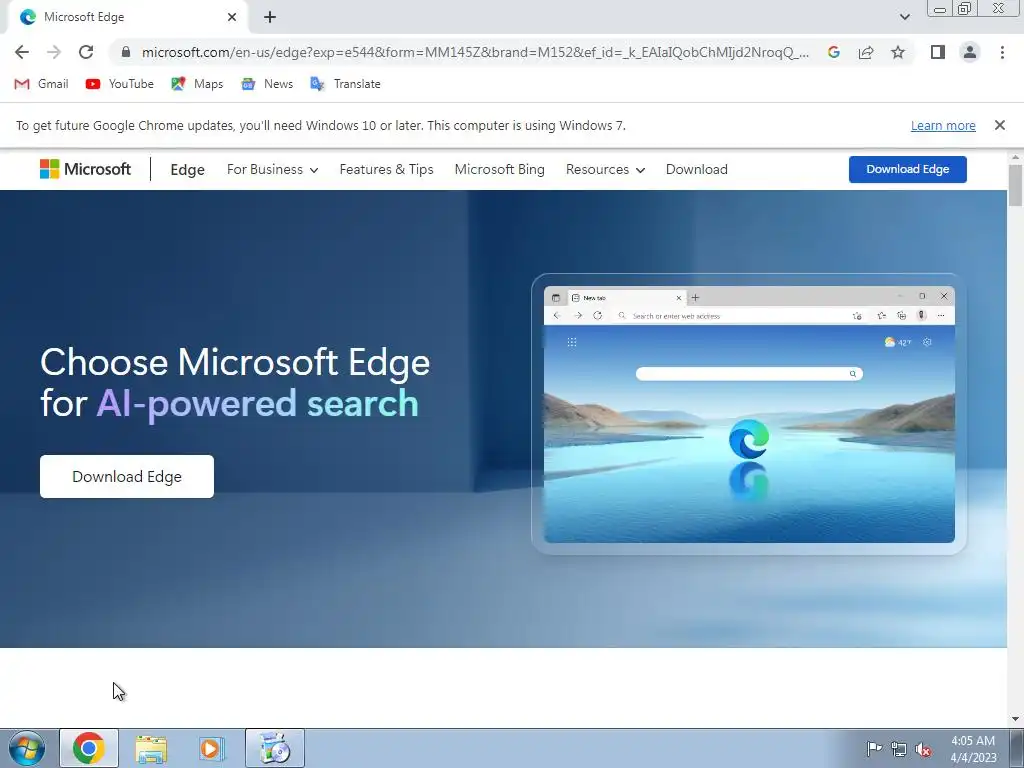The width and height of the screenshot is (1024, 768).
Task: Toggle the Chrome side panel
Action: (938, 52)
